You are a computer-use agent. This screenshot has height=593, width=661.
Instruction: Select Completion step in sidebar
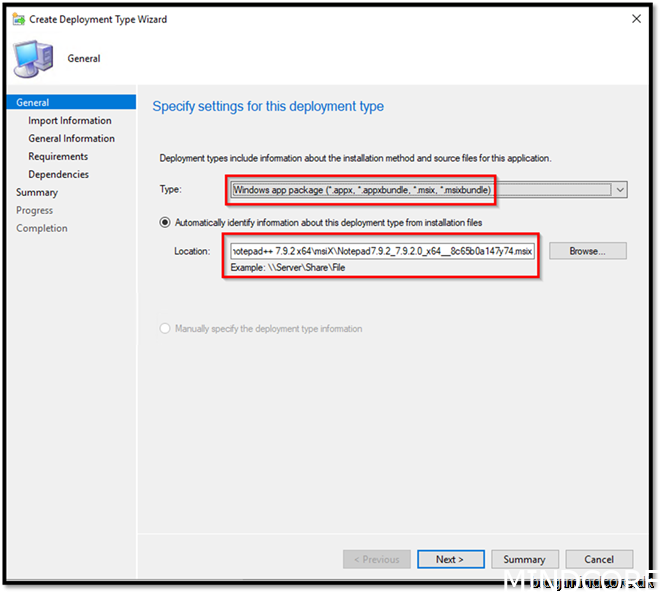42,229
